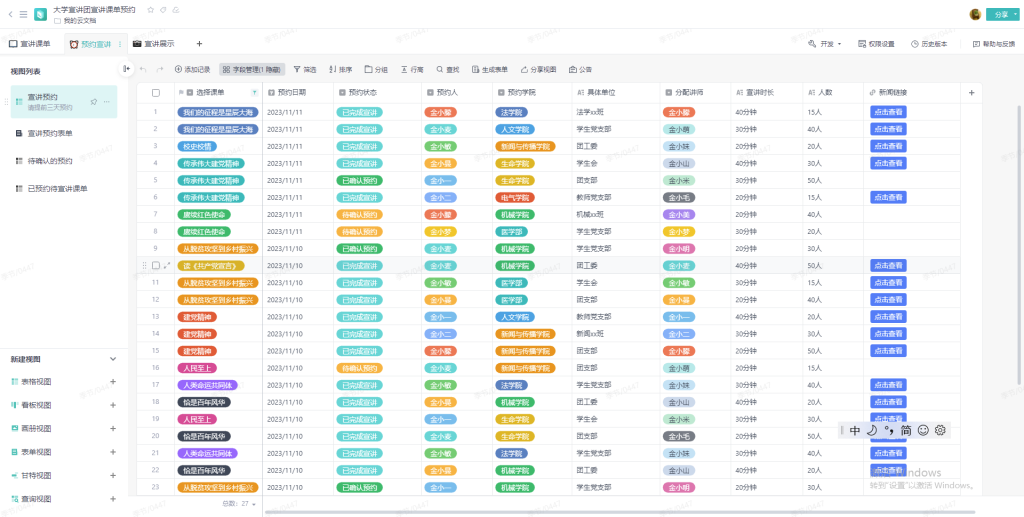Add a new 表单视图 with plus
1024x517 pixels.
(113, 452)
